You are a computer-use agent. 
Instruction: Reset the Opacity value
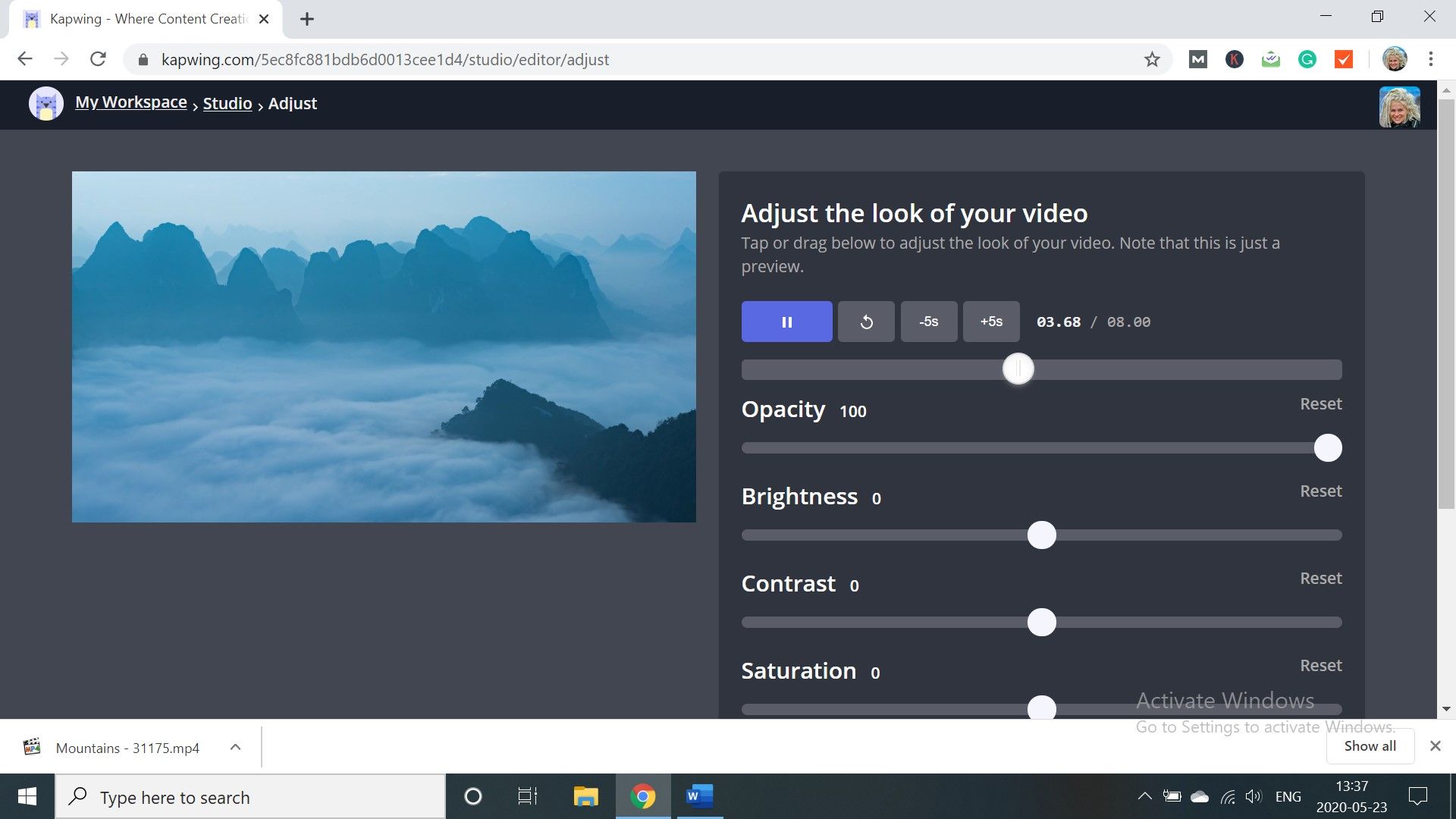1320,404
